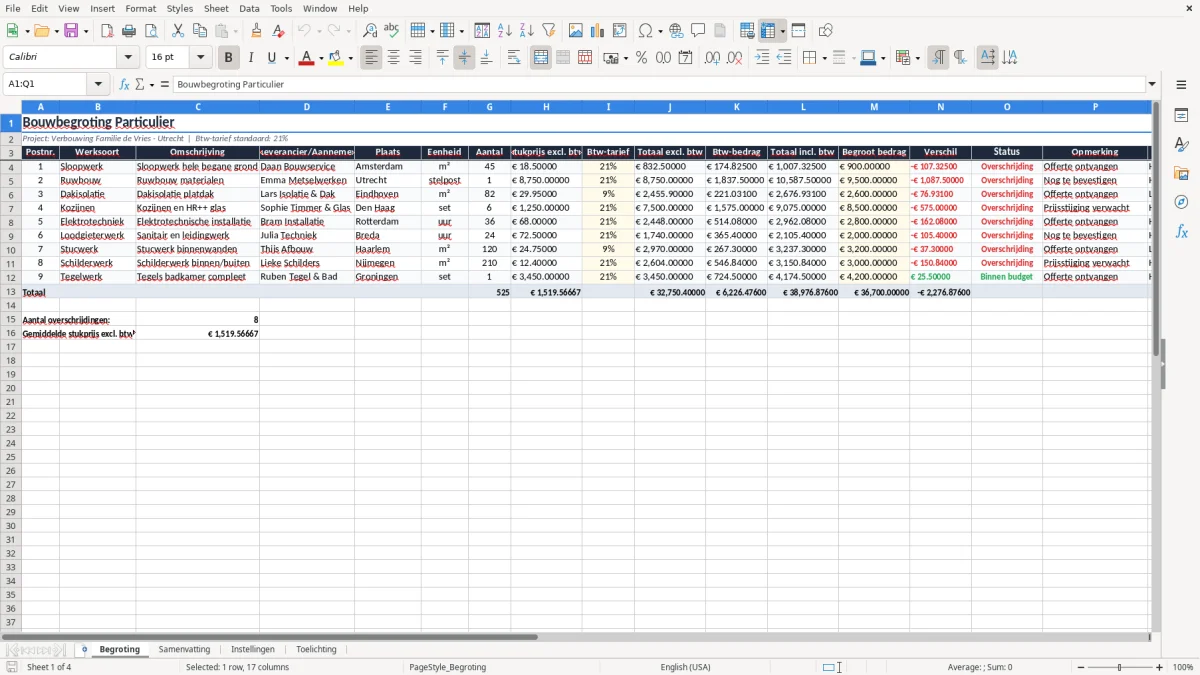
Task: Insert a comment
Action: pos(698,31)
